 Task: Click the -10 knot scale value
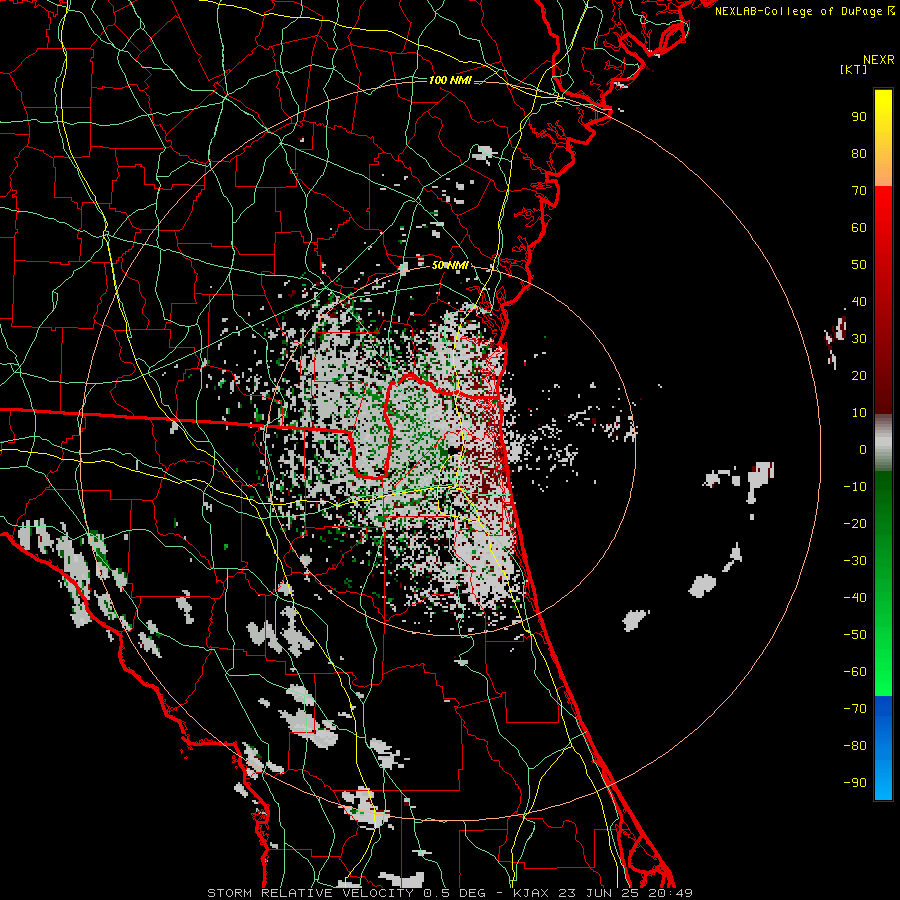(x=855, y=487)
